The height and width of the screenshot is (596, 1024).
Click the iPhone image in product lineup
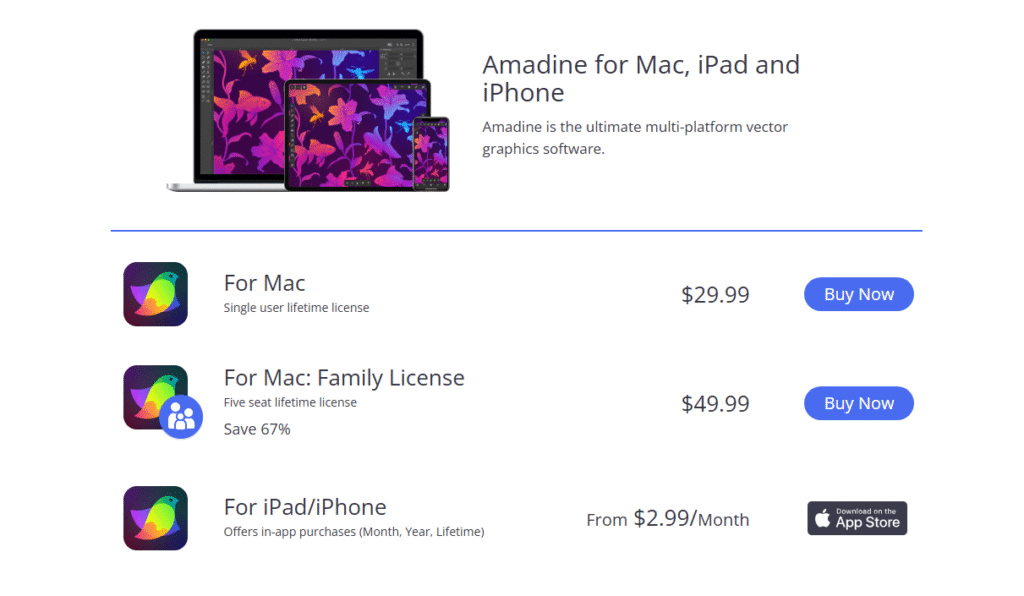(431, 154)
